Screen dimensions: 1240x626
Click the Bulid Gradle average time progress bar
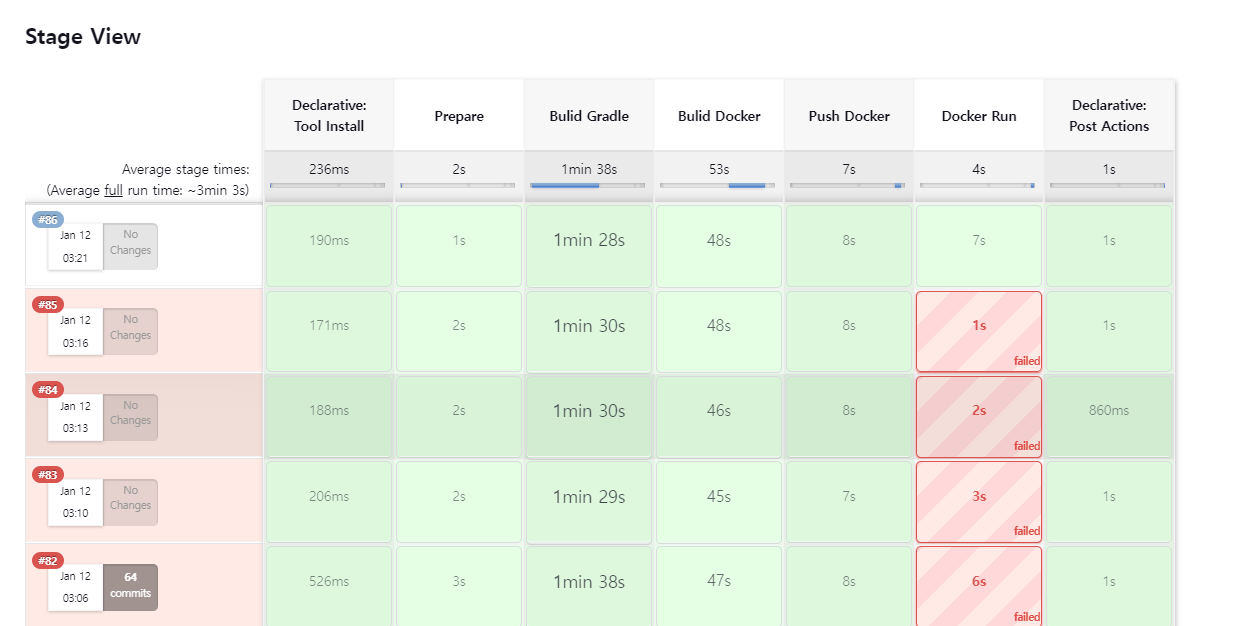pyautogui.click(x=588, y=186)
